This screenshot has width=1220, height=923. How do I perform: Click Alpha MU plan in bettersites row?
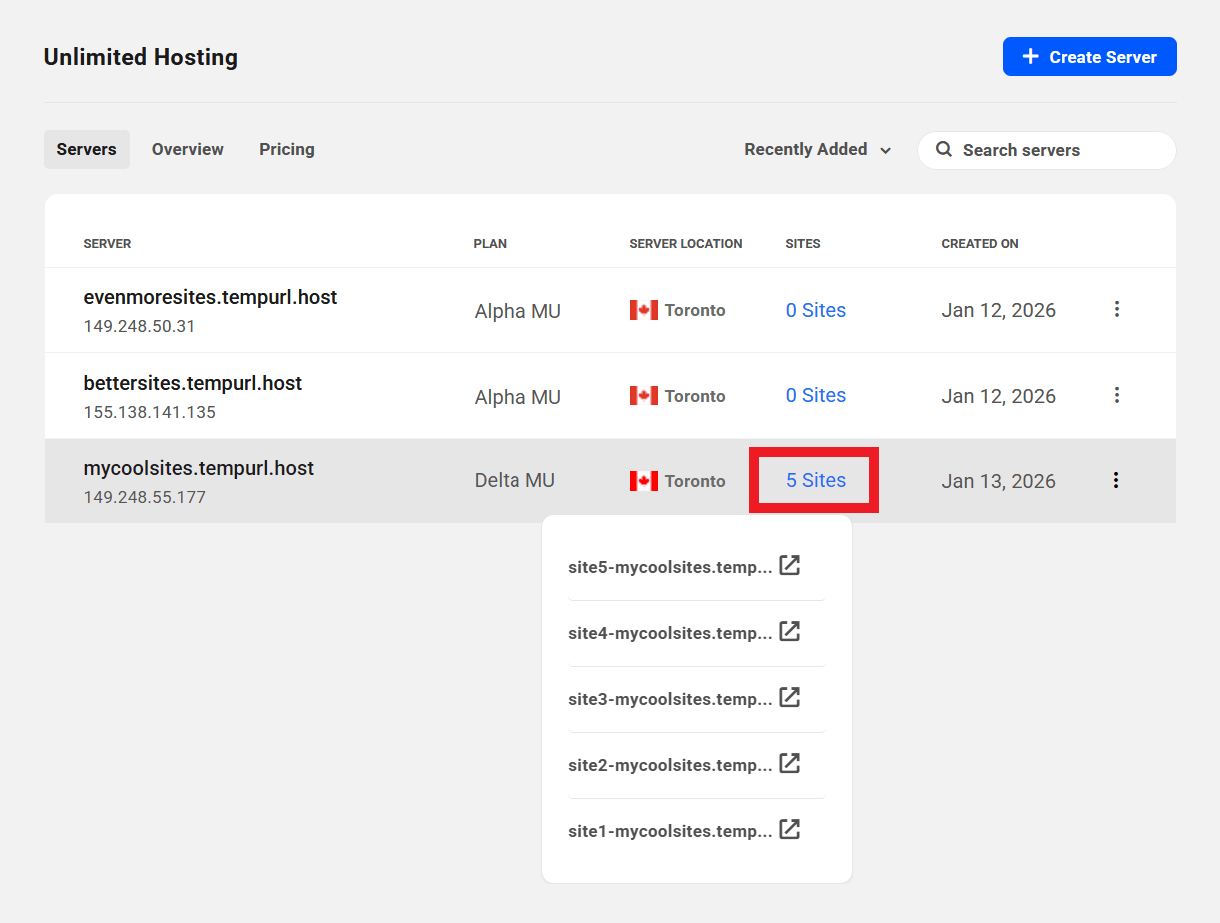(x=518, y=397)
